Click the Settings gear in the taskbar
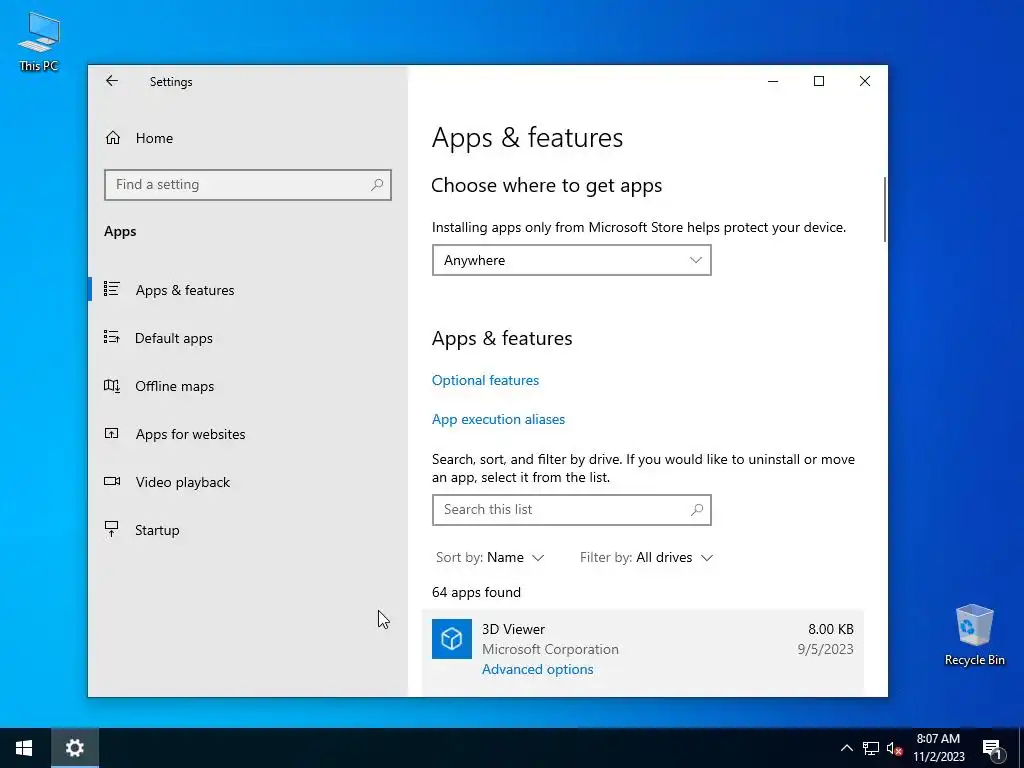 [x=74, y=748]
